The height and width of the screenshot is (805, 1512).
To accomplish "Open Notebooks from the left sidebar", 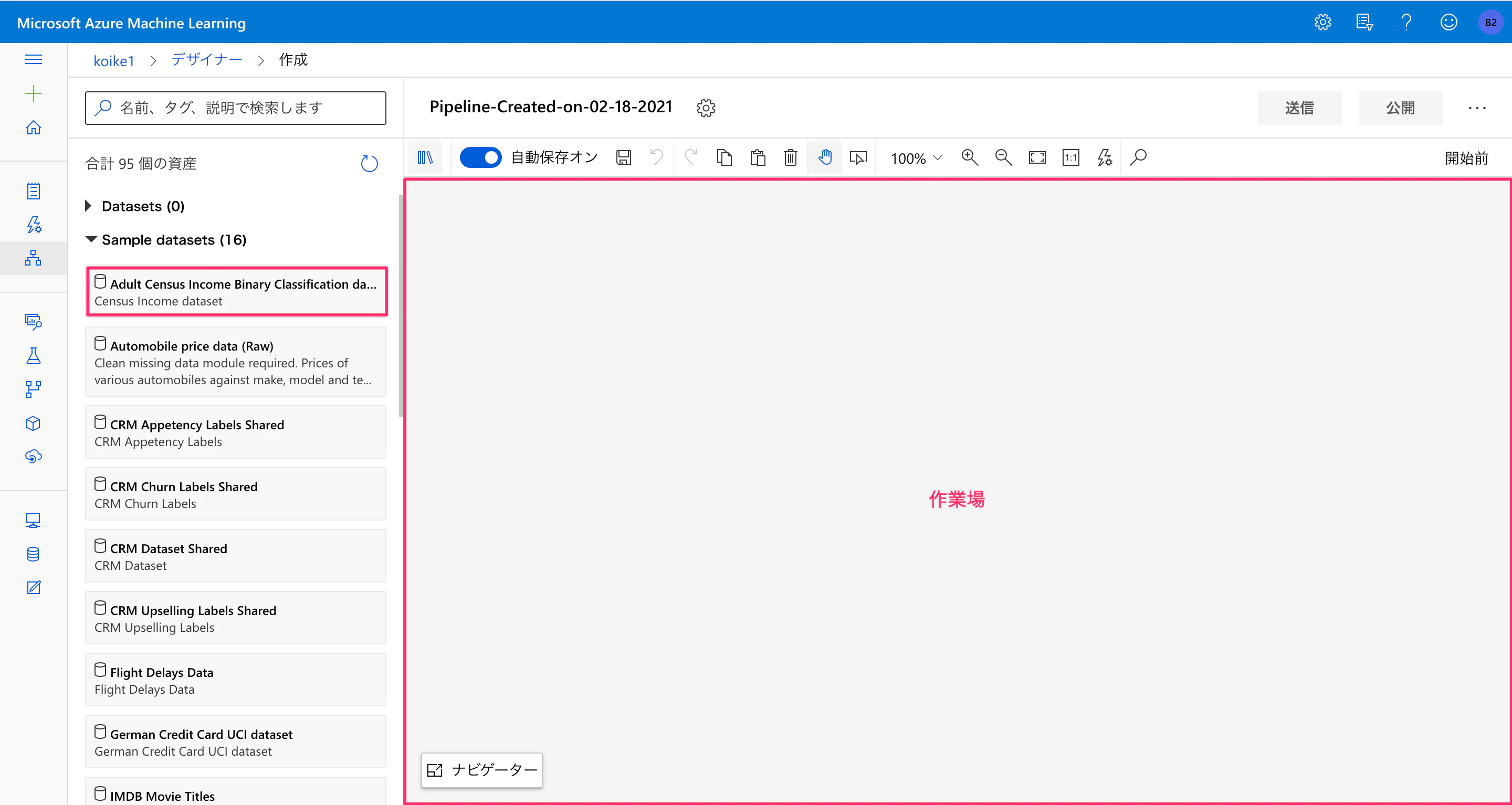I will (34, 190).
